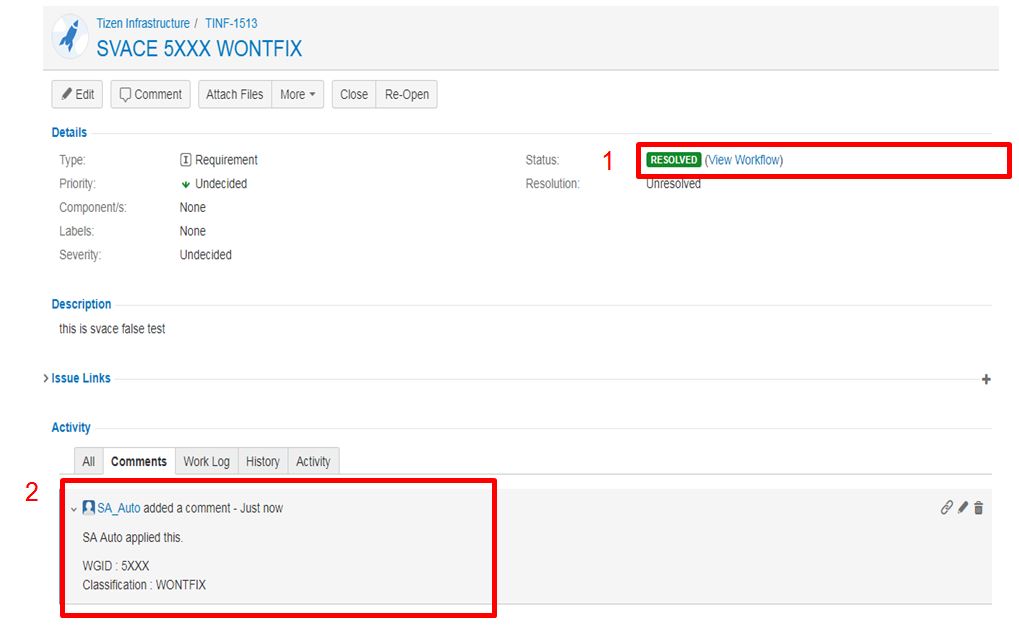The width and height of the screenshot is (1019, 629).
Task: Select the All activity tab
Action: [x=89, y=461]
